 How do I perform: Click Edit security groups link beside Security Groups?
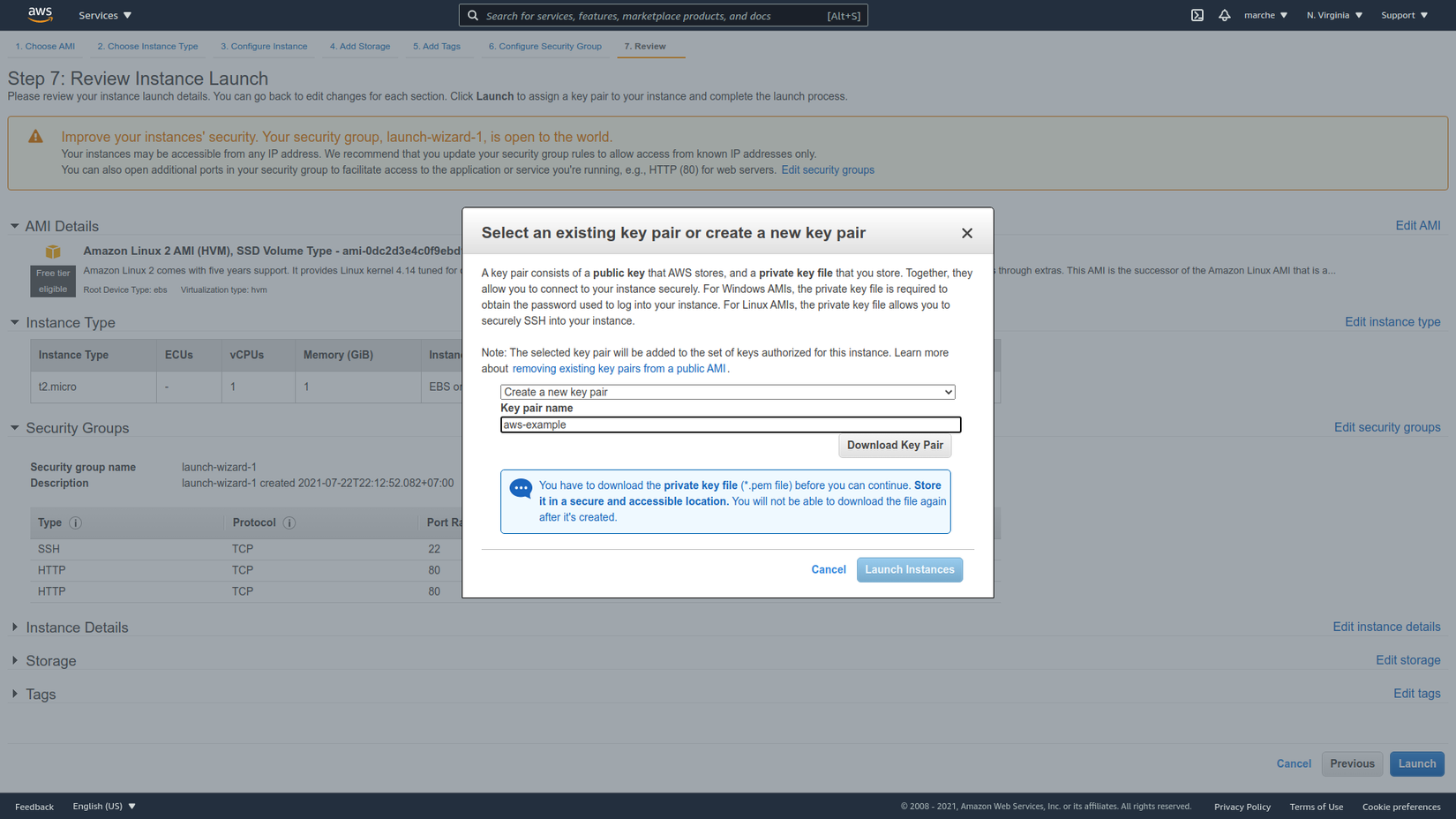1387,427
